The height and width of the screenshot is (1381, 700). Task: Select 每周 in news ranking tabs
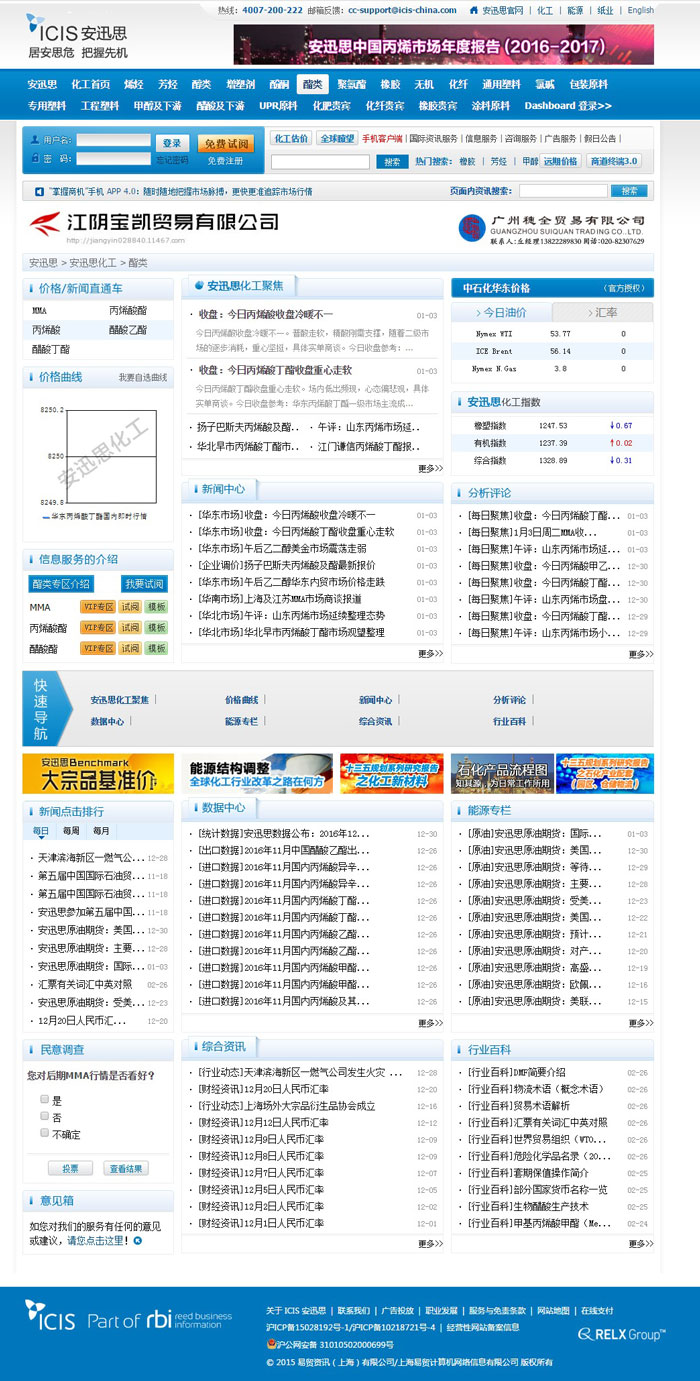pyautogui.click(x=71, y=831)
